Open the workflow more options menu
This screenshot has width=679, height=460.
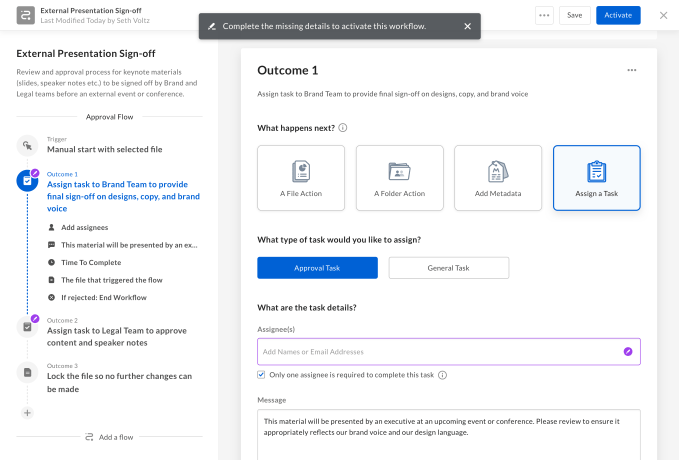pos(544,15)
